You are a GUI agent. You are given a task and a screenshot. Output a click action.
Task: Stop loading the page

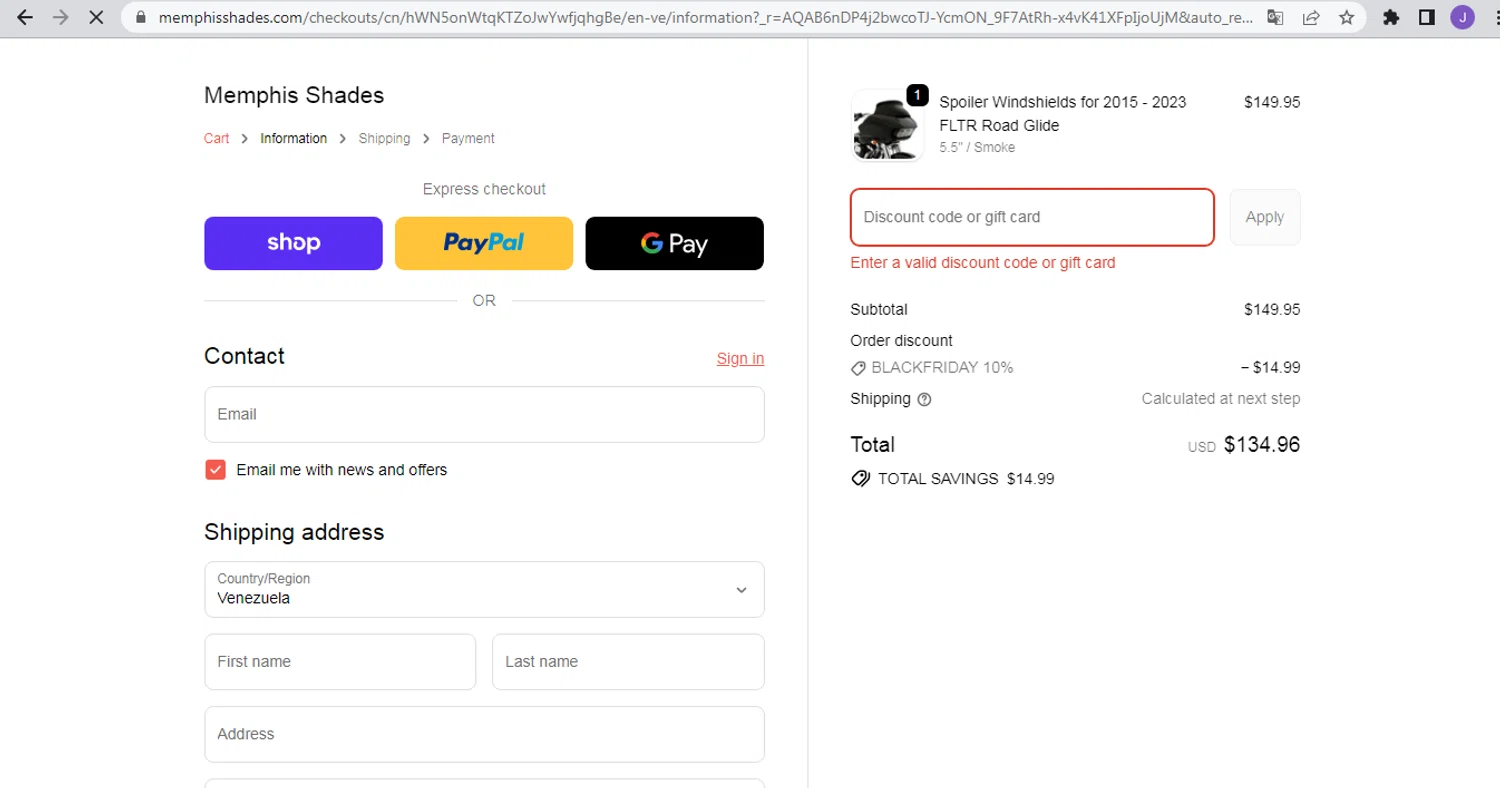(96, 17)
